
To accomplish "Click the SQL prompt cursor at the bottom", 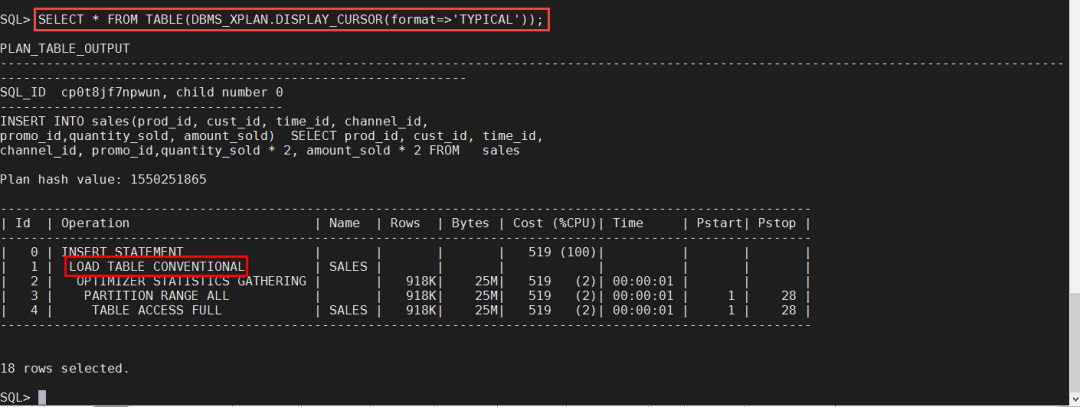I will pos(41,397).
